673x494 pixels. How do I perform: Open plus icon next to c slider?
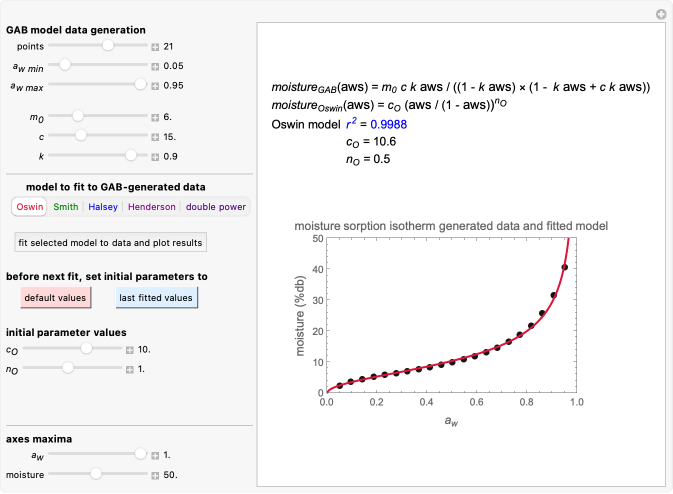[155, 137]
